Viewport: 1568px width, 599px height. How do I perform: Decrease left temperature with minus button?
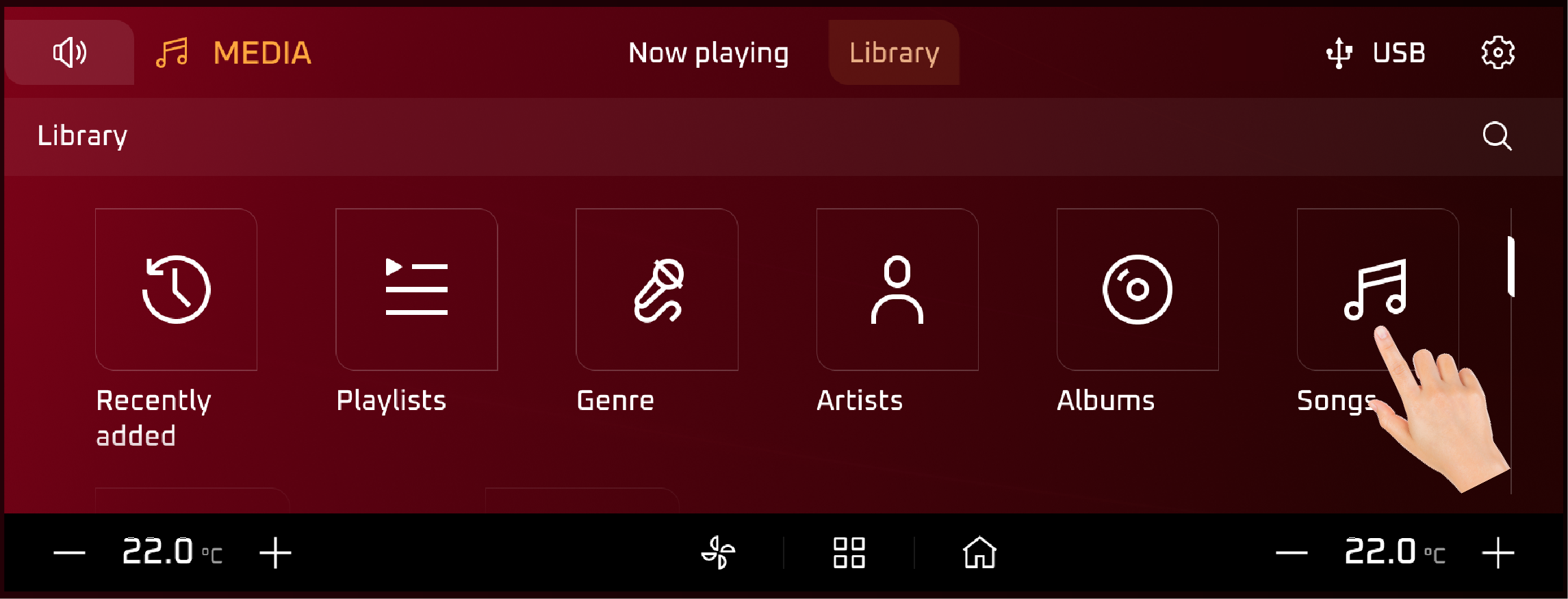coord(70,552)
